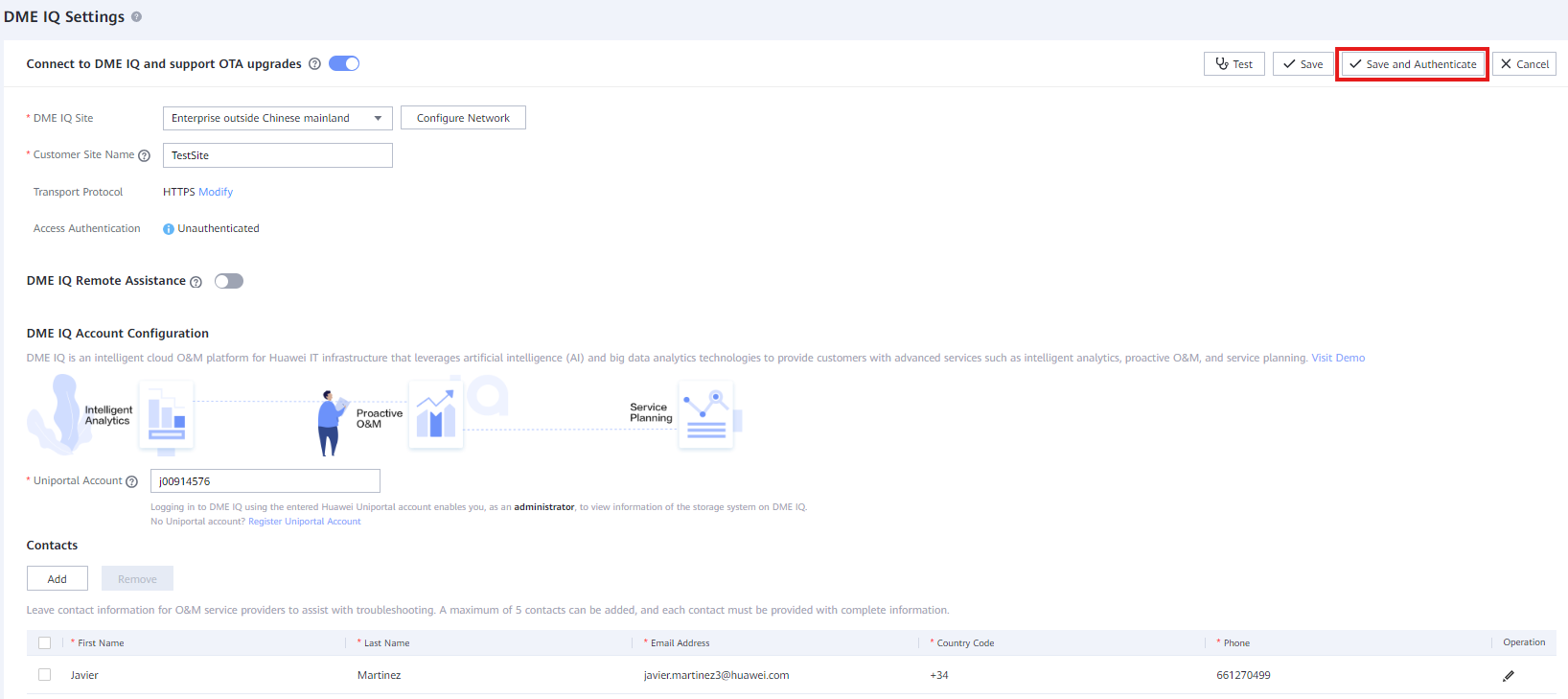1568x699 pixels.
Task: Click the Customer Site Name input field
Action: (278, 155)
